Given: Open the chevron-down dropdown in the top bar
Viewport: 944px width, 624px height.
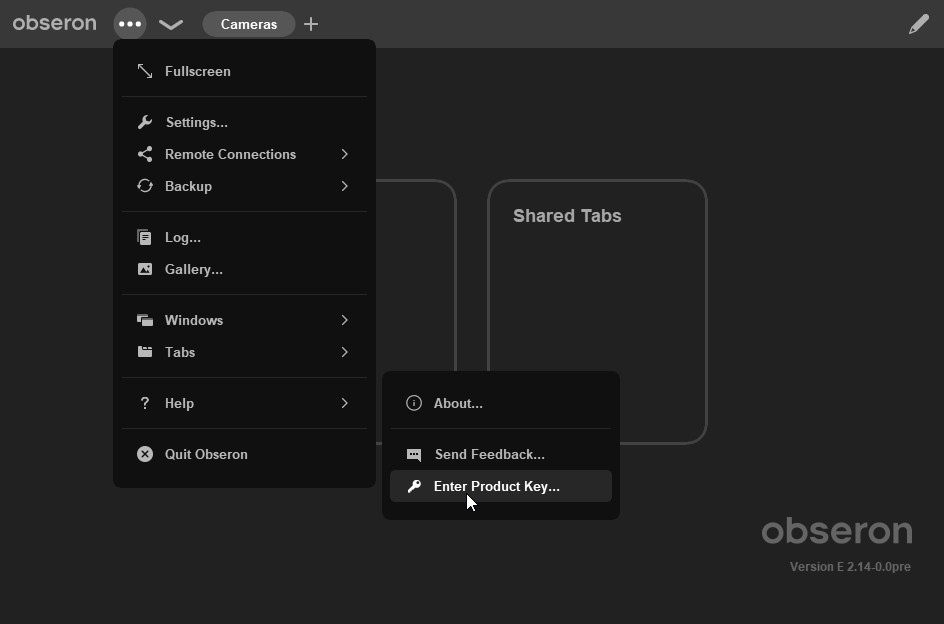Looking at the screenshot, I should coord(171,25).
